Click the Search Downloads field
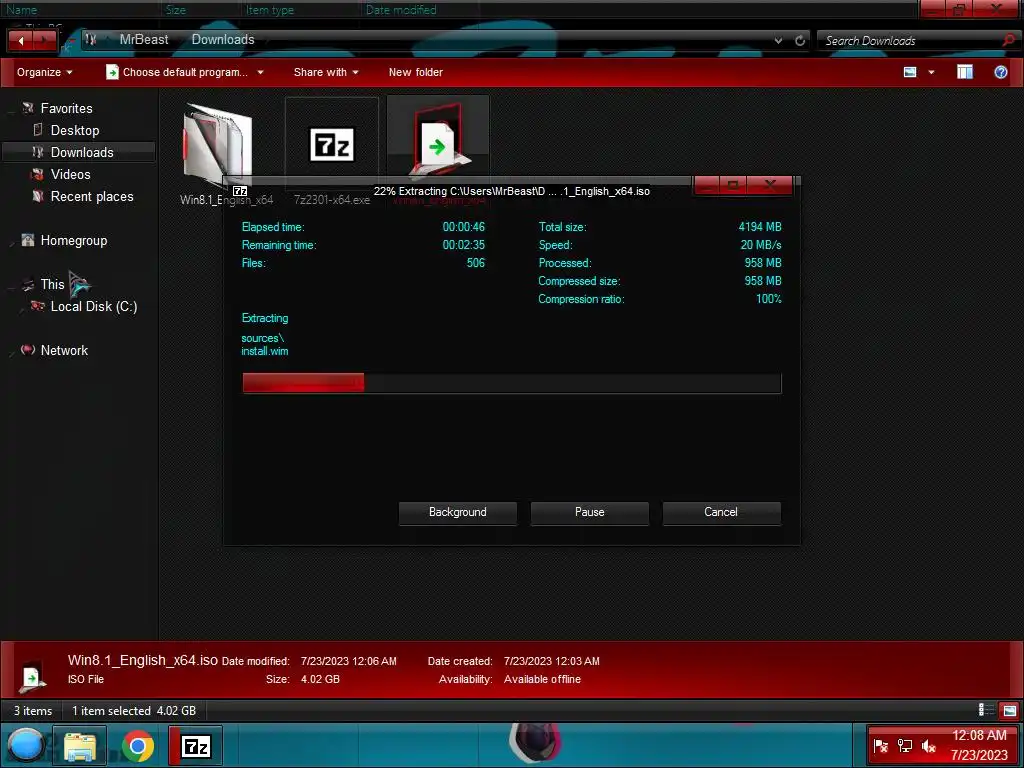The height and width of the screenshot is (768, 1024). point(911,40)
